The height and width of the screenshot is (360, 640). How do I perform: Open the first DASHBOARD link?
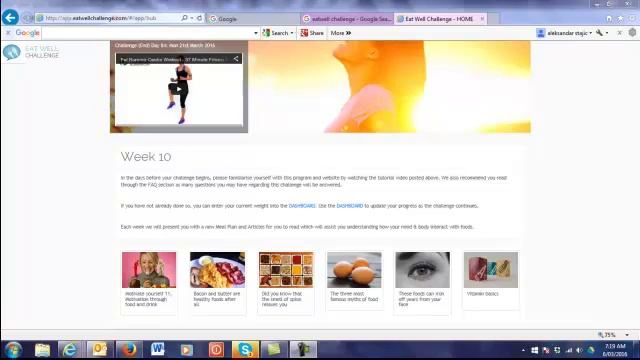click(302, 206)
